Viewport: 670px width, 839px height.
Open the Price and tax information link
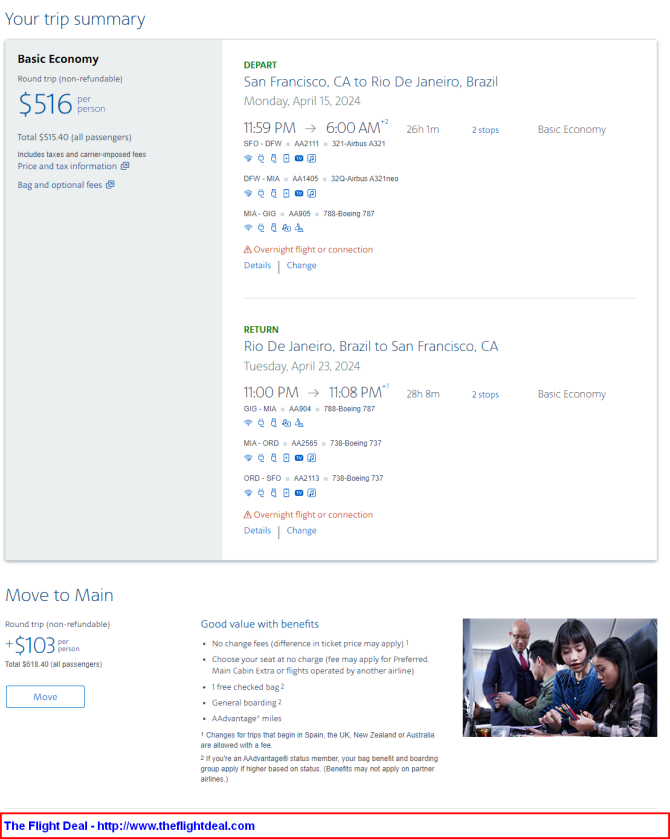click(x=67, y=166)
